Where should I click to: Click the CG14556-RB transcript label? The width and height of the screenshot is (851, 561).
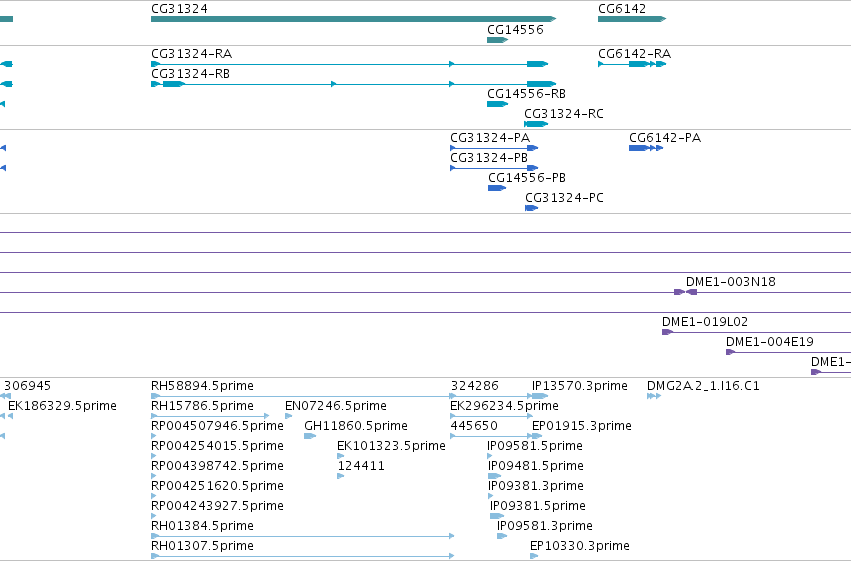[526, 94]
